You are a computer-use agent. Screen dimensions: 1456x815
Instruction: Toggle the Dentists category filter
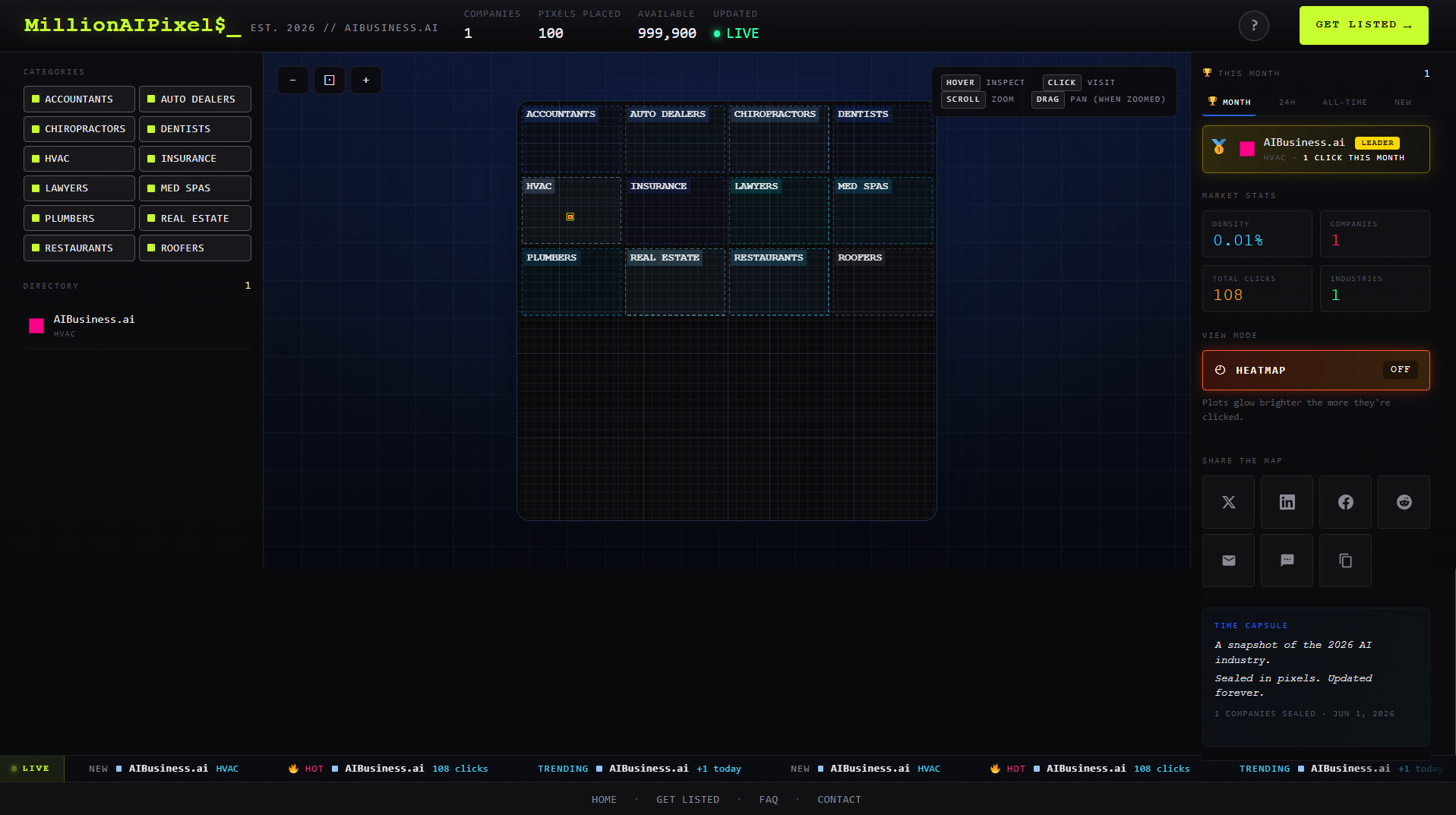[x=195, y=129]
